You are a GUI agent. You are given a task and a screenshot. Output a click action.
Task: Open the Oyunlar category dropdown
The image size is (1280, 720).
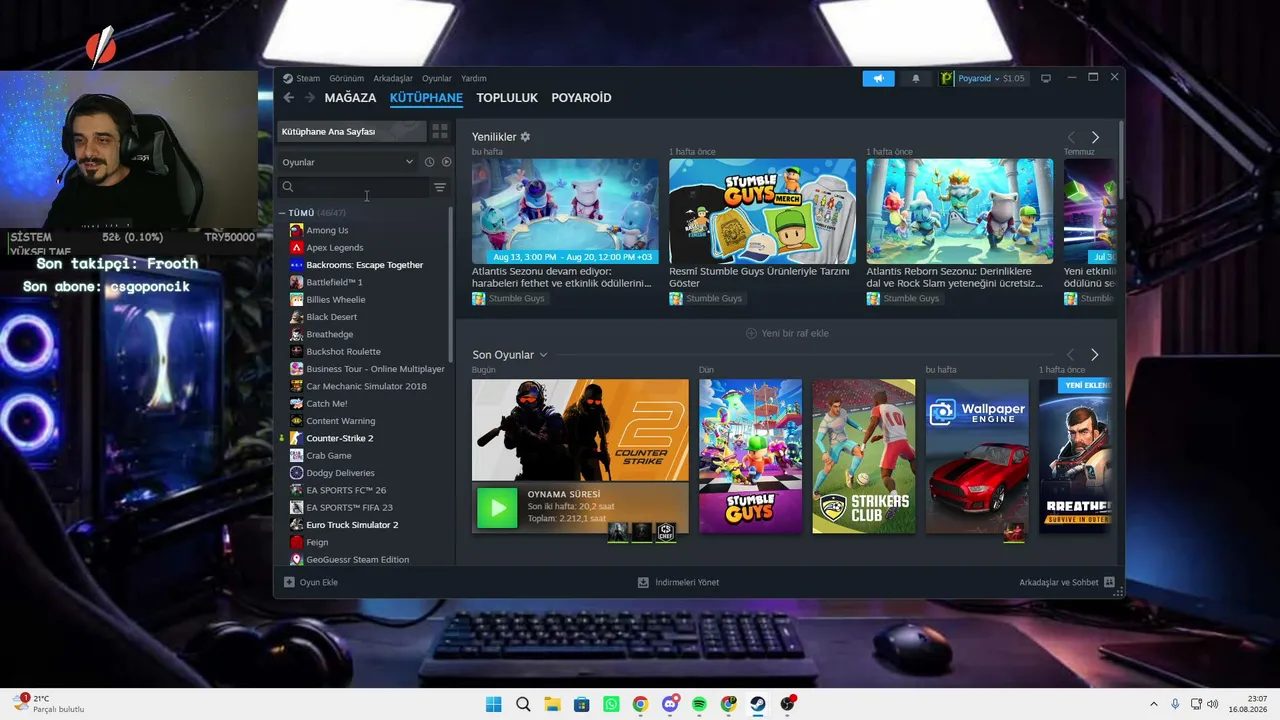coord(347,162)
